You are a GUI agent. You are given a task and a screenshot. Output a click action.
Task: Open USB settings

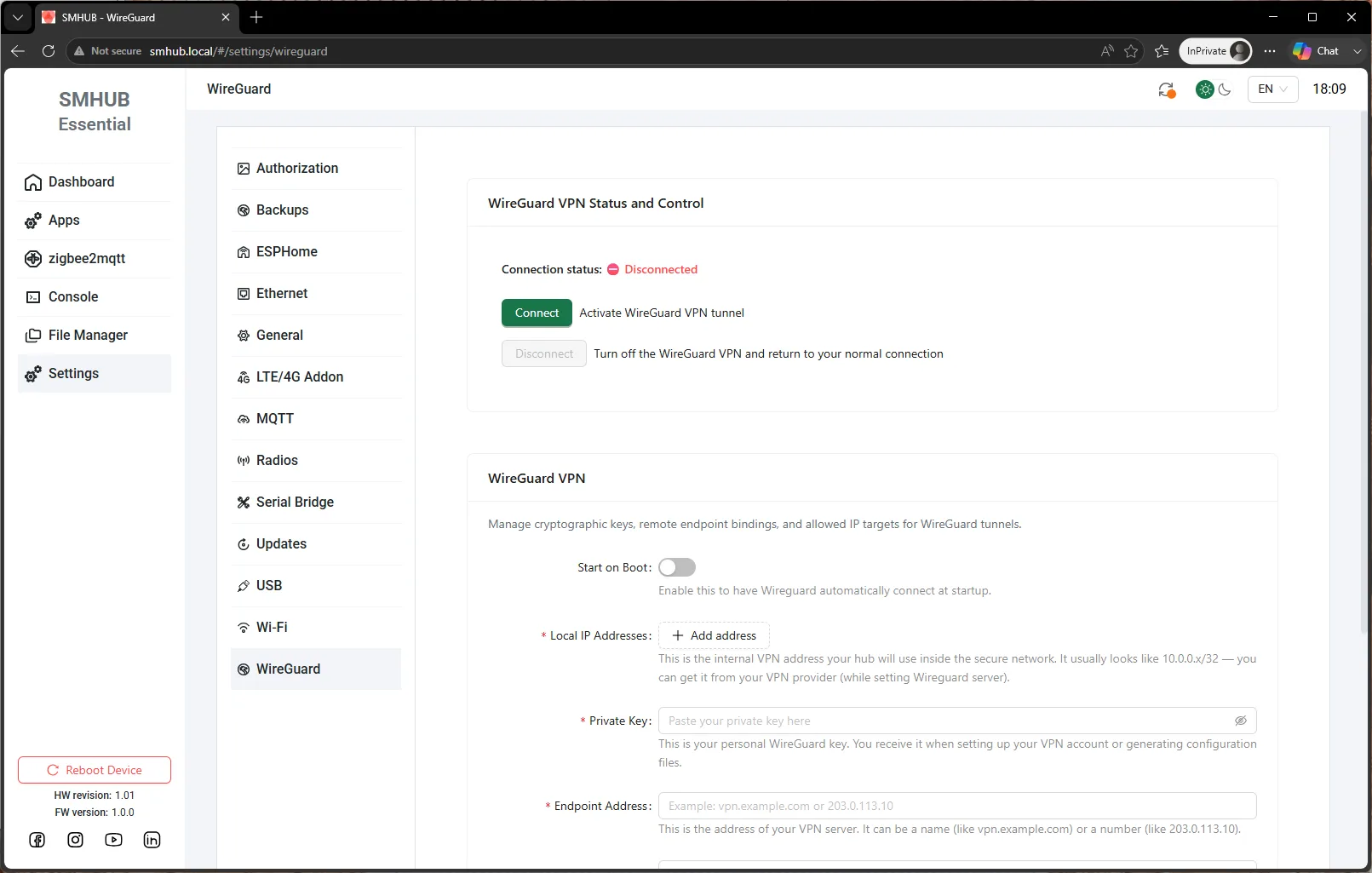316,586
